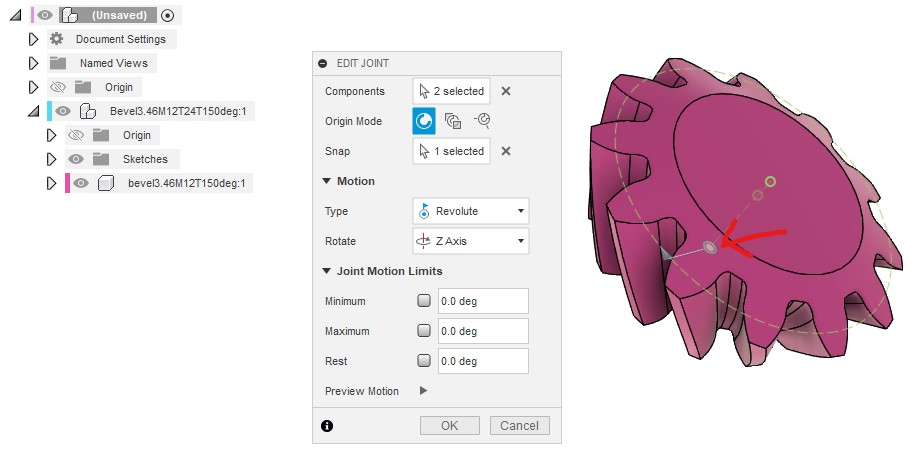Click the Document Settings gear icon
This screenshot has width=917, height=457.
(x=57, y=39)
